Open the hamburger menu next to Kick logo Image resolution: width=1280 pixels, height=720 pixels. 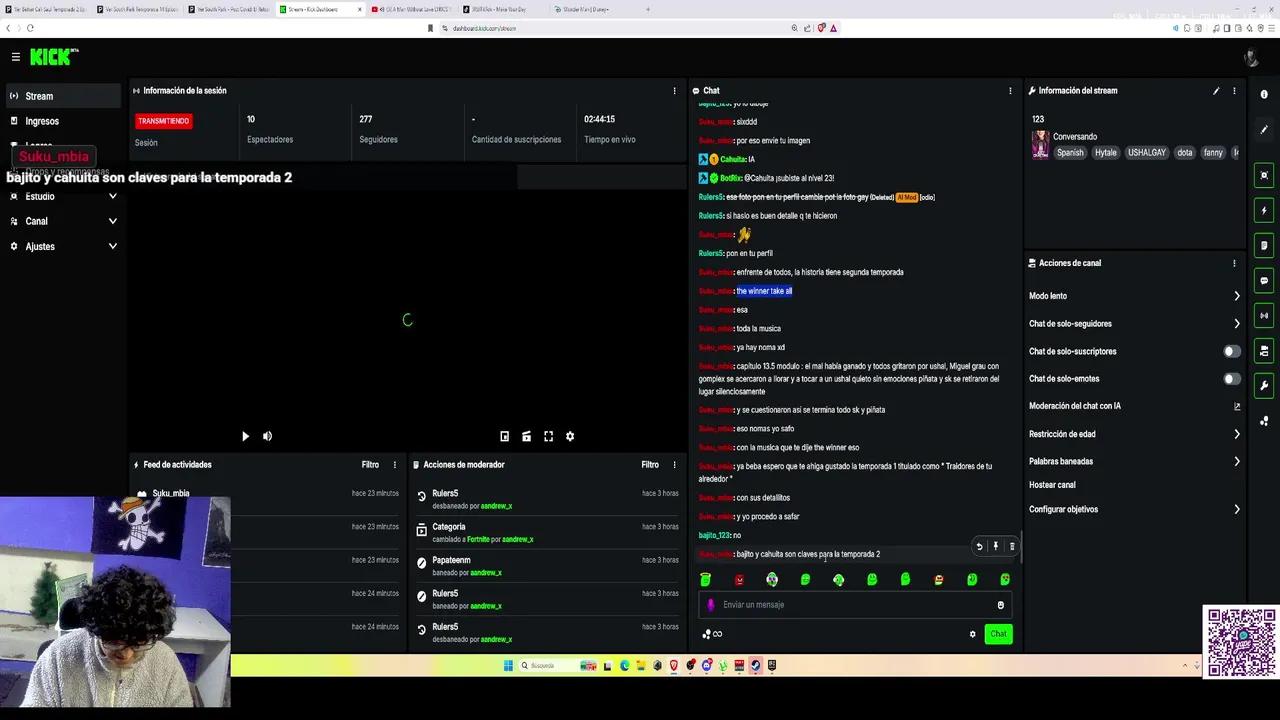15,57
